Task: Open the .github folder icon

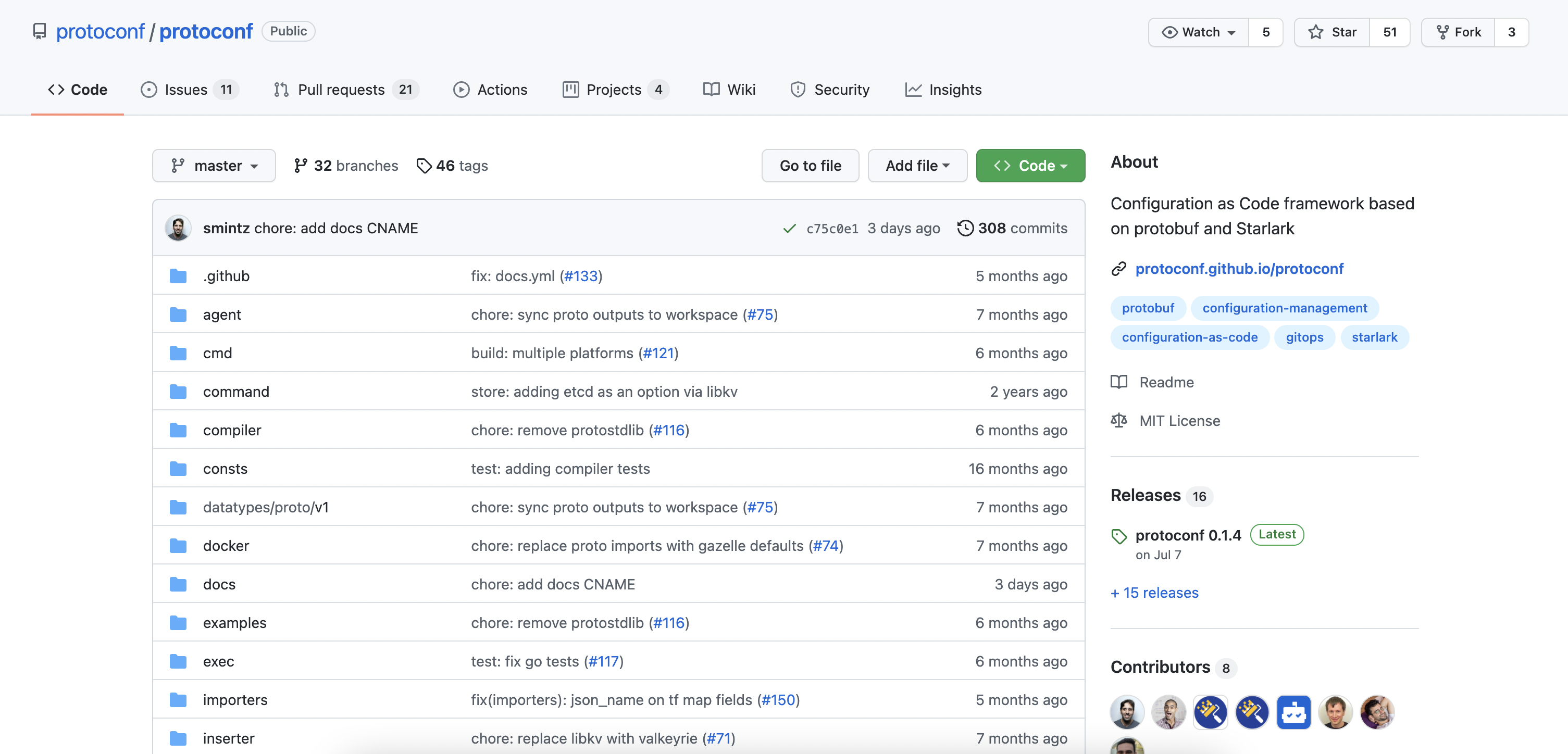Action: (178, 277)
